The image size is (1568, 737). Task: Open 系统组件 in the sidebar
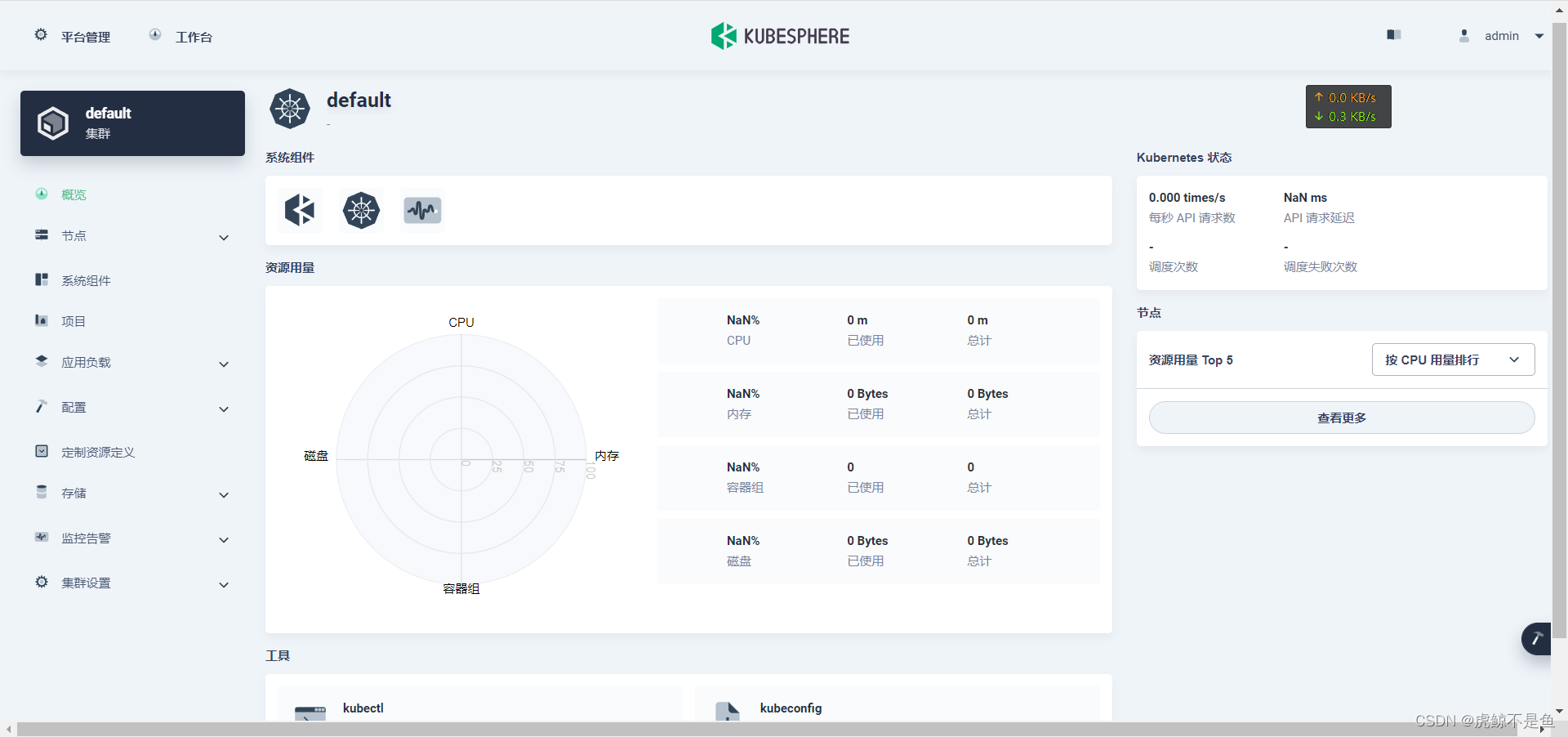[86, 280]
